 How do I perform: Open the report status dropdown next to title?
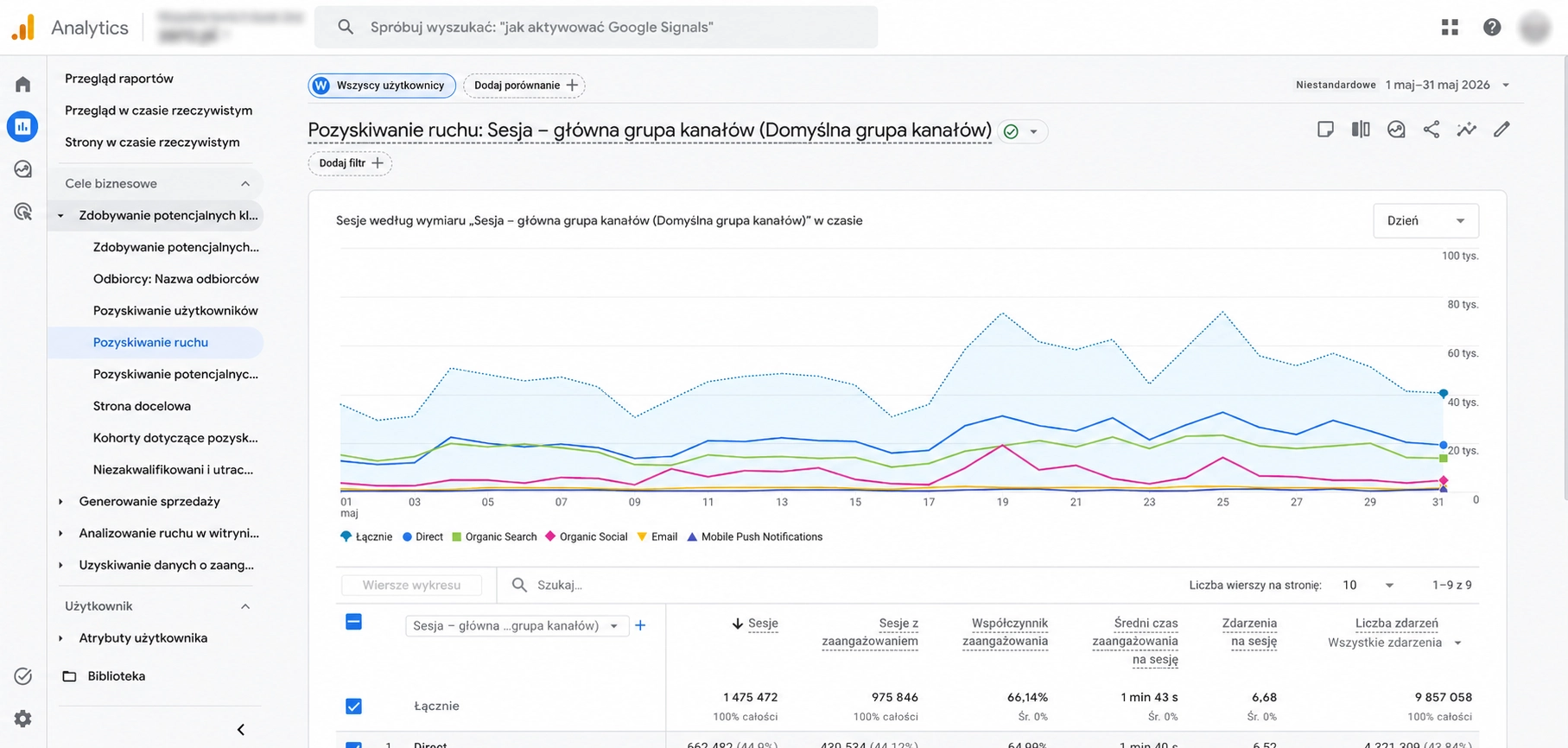tap(1023, 131)
